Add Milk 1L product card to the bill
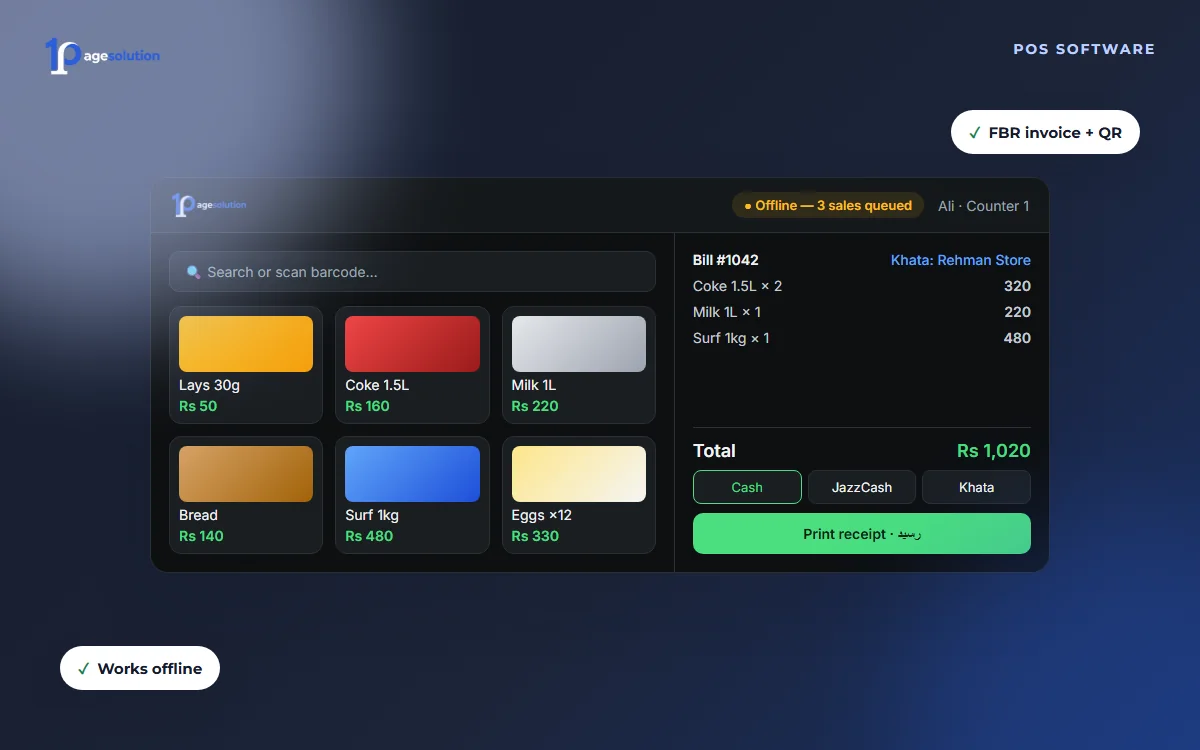Viewport: 1200px width, 750px height. click(x=579, y=365)
